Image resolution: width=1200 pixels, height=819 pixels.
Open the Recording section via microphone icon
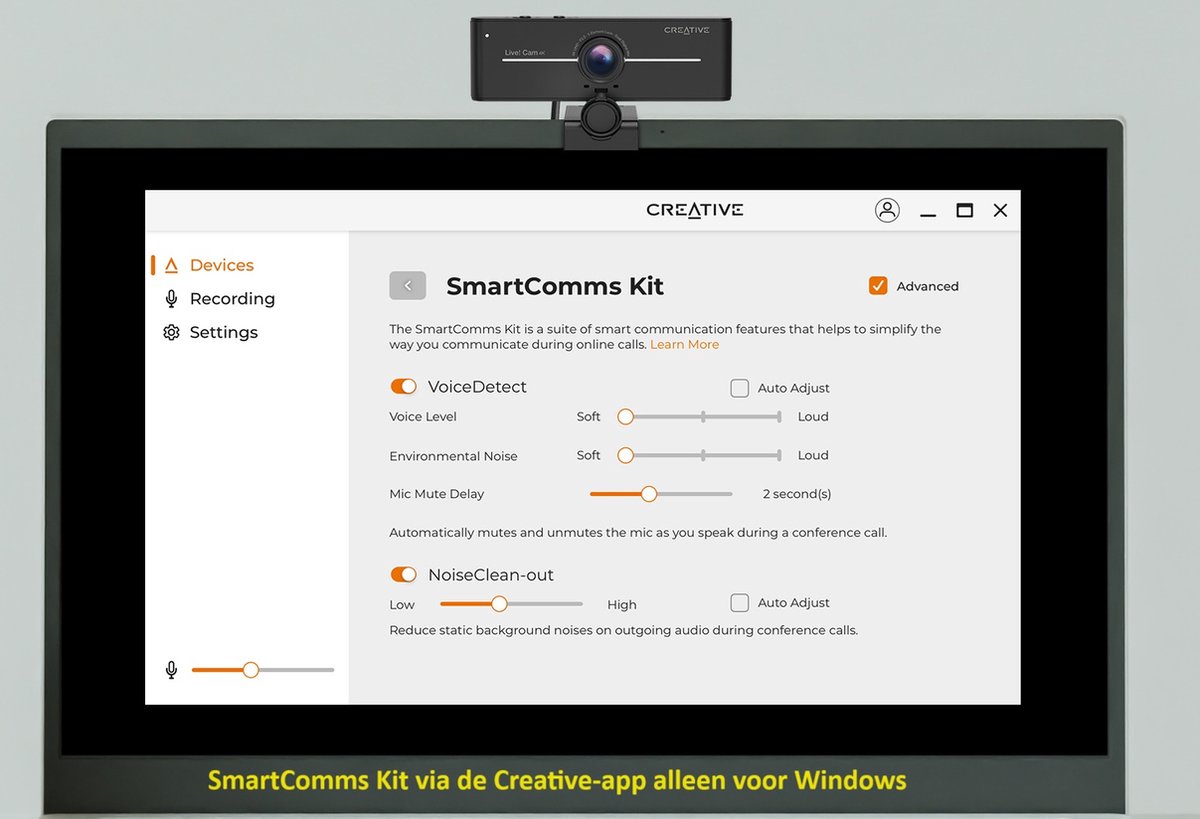(171, 298)
